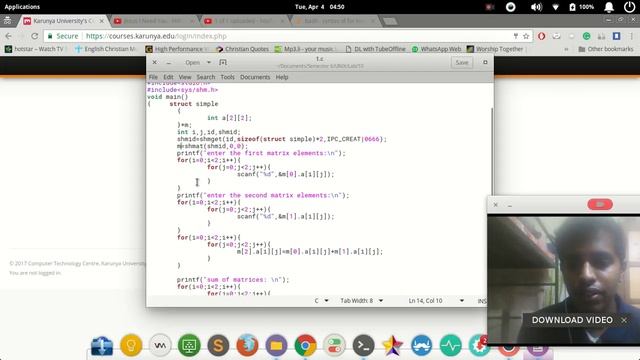Screen dimensions: 640x360
Task: Open the Applications menu
Action: click(x=22, y=7)
